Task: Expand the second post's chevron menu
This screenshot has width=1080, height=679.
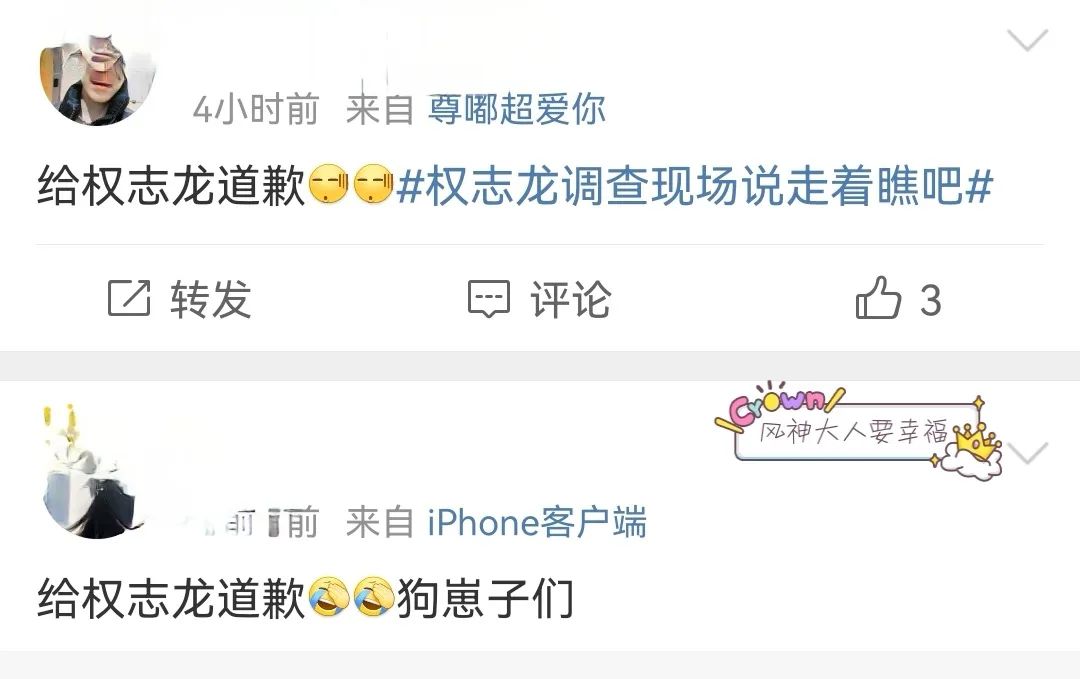Action: click(x=1027, y=452)
